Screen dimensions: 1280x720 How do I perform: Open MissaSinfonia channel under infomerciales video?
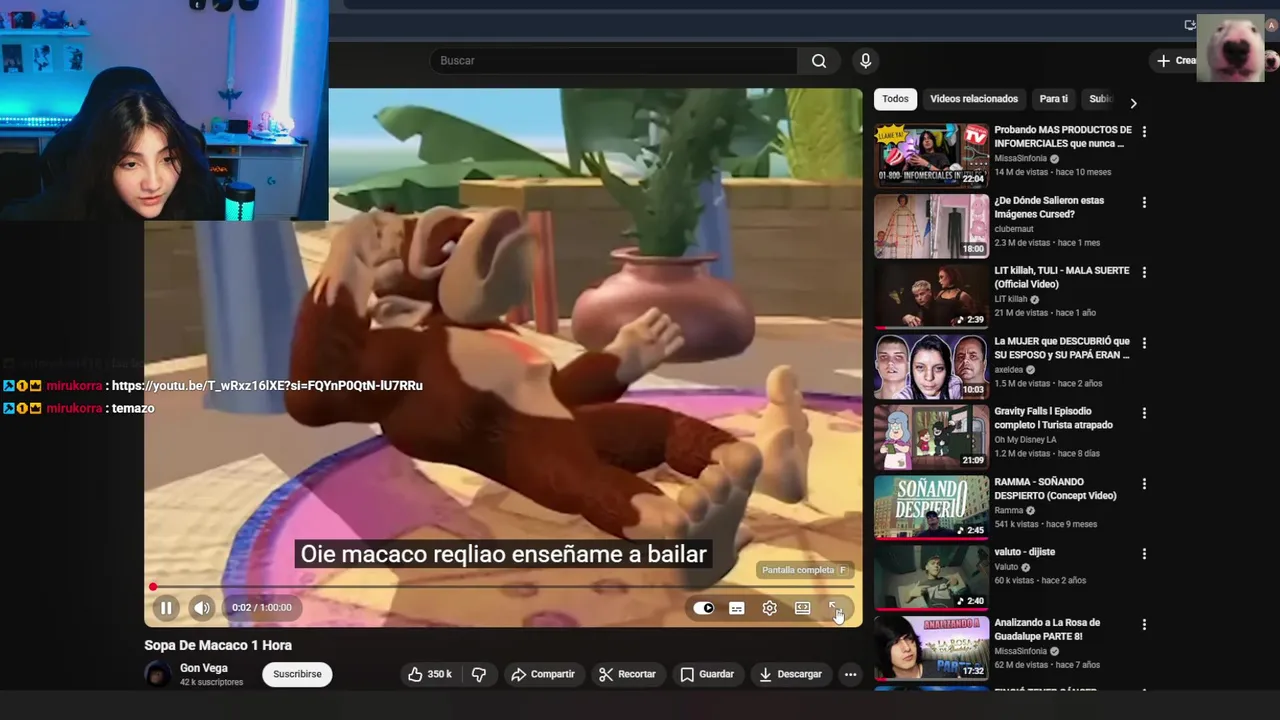pyautogui.click(x=1020, y=158)
